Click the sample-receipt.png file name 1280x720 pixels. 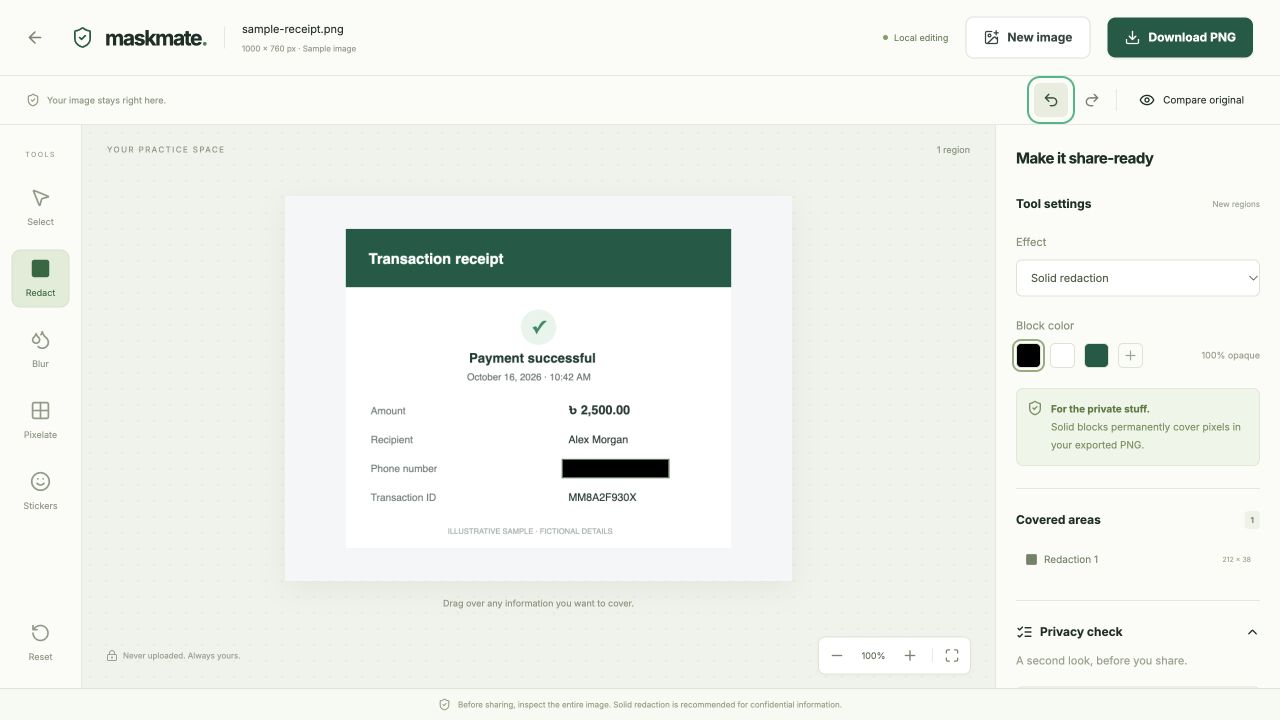point(293,29)
